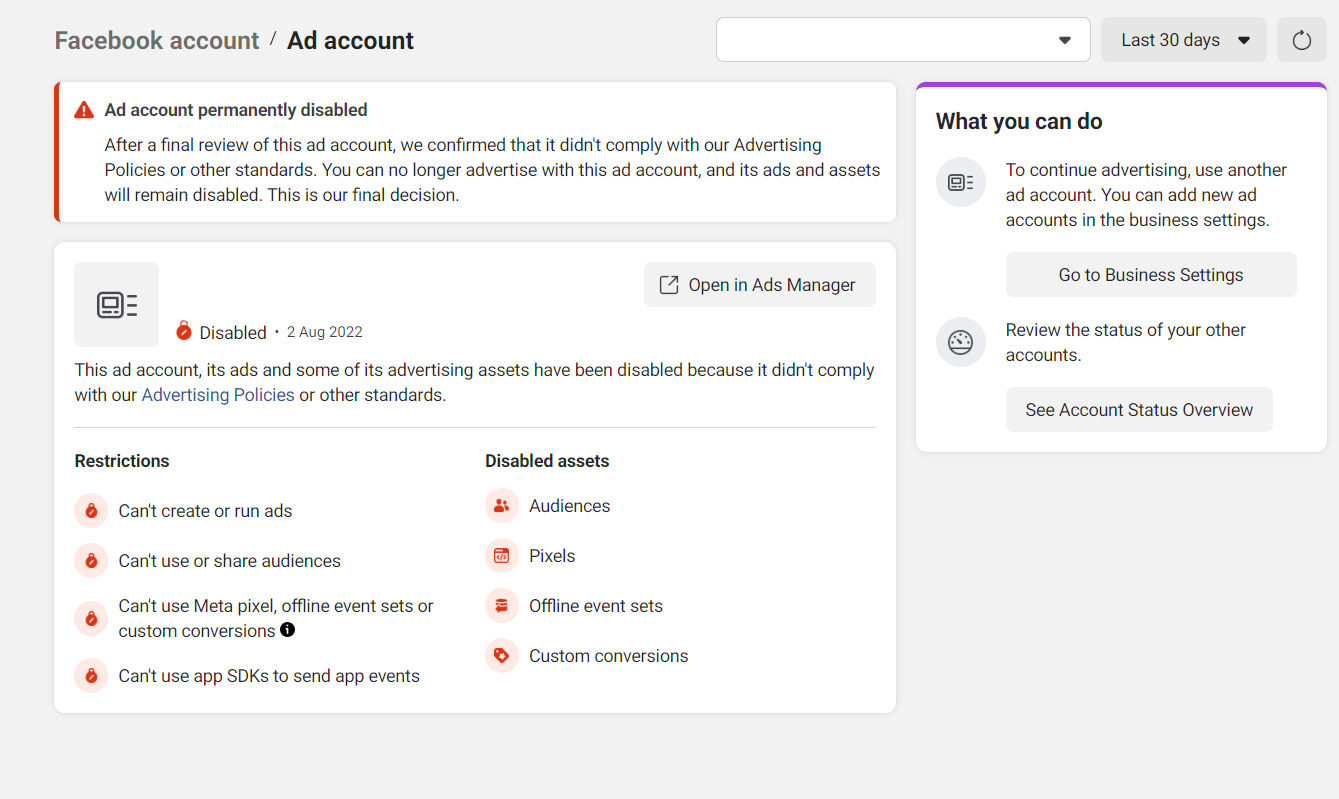Click the external-link icon in Open in Ads Manager
Image resolution: width=1339 pixels, height=799 pixels.
669,285
